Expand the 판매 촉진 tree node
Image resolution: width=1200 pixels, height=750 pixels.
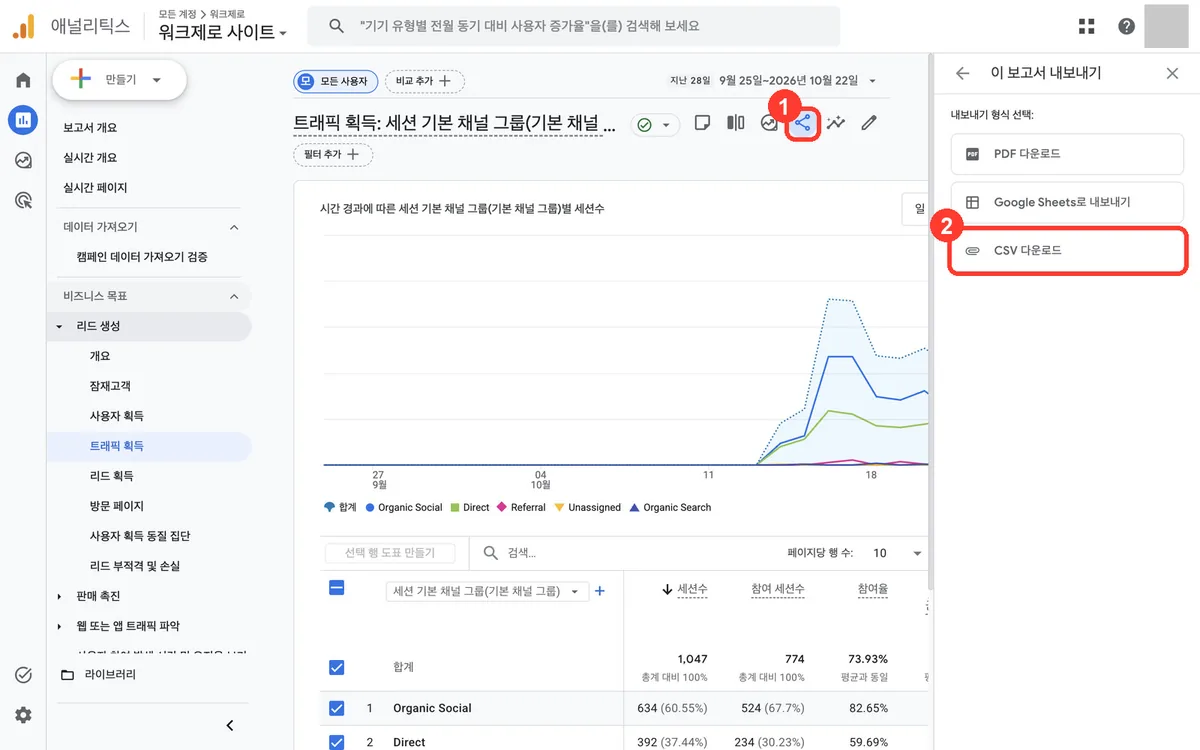(x=59, y=596)
